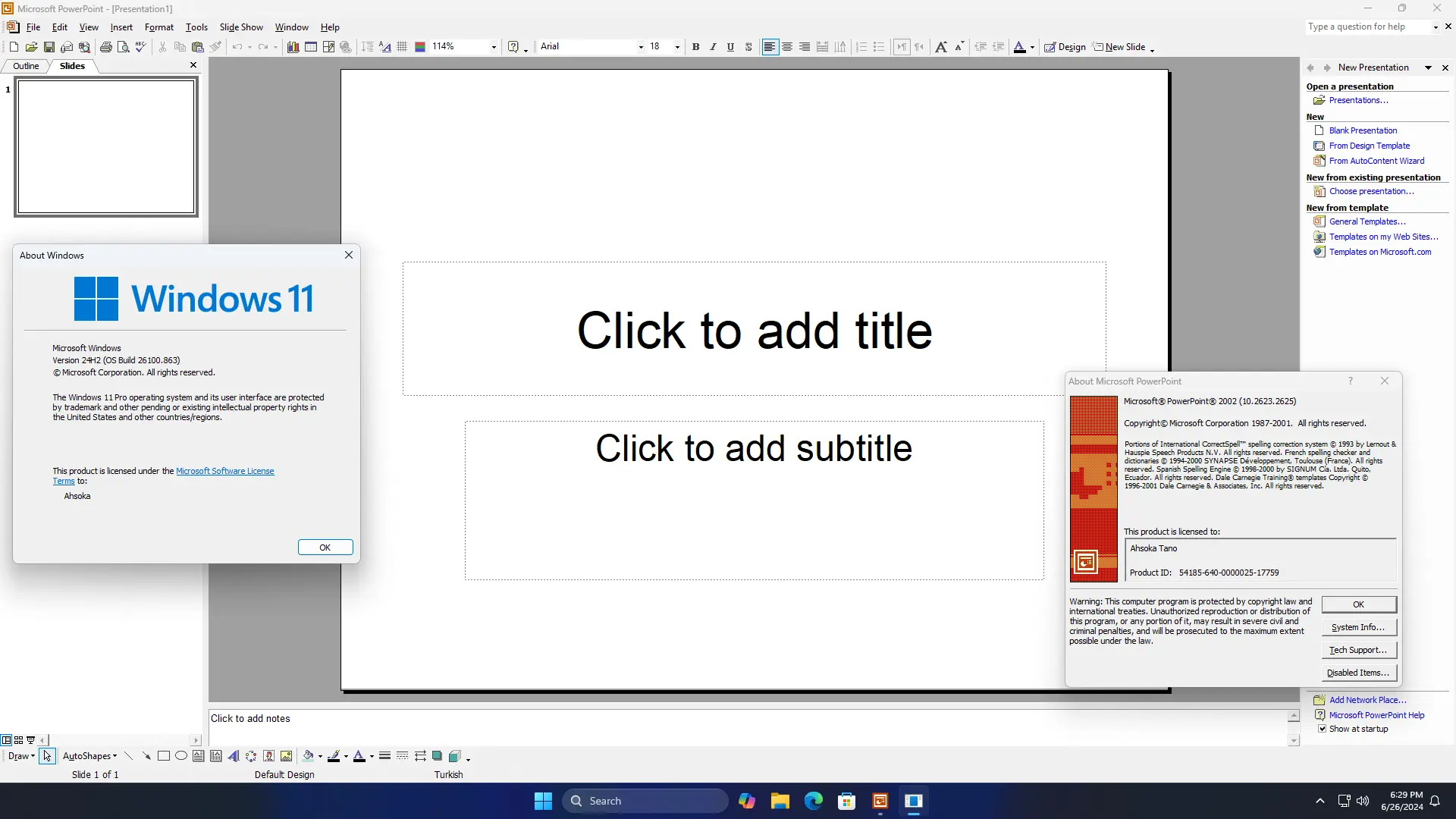Insert WordArt from the drawing toolbar
This screenshot has width=1456, height=819.
234,756
